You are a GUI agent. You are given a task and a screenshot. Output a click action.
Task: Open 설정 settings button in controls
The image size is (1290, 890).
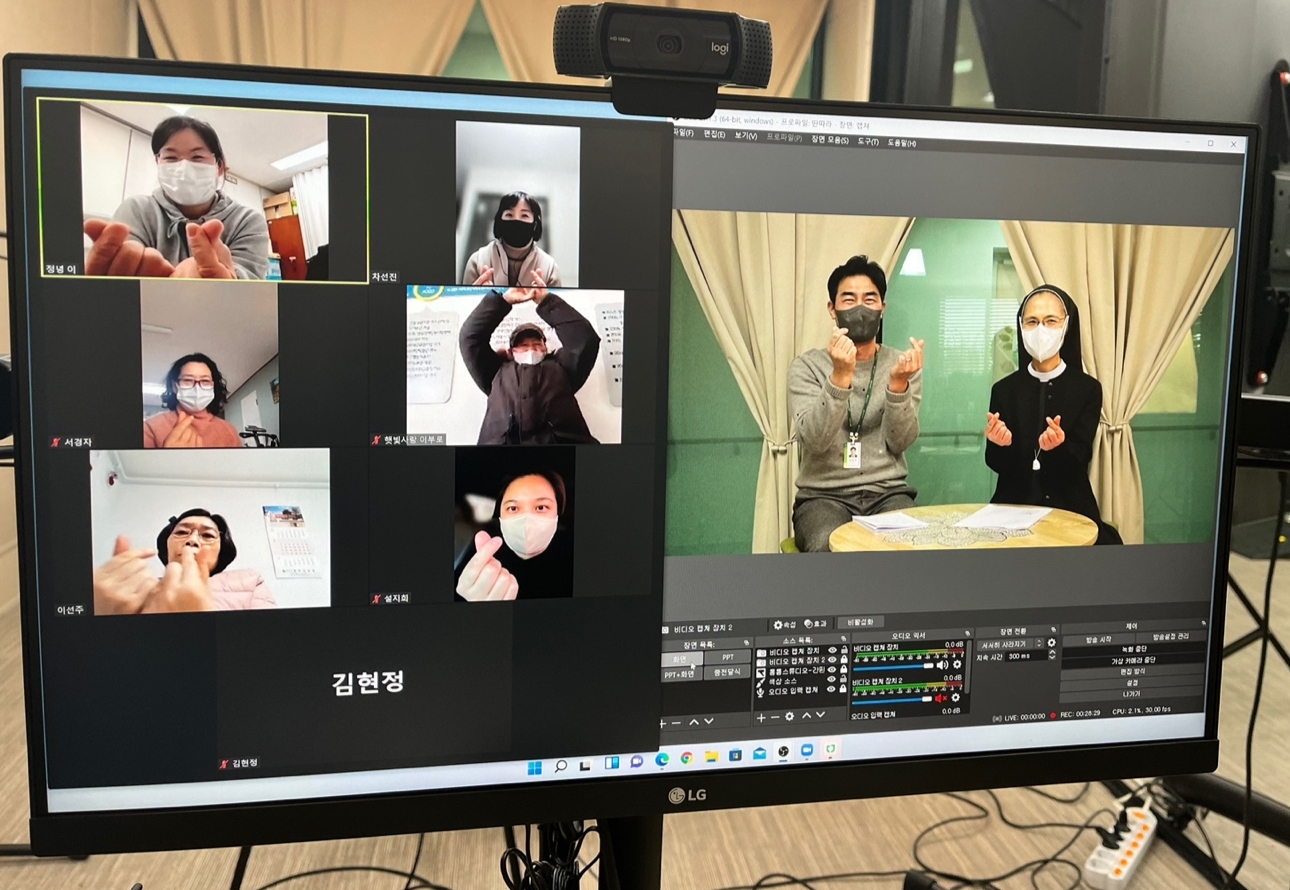point(1132,683)
